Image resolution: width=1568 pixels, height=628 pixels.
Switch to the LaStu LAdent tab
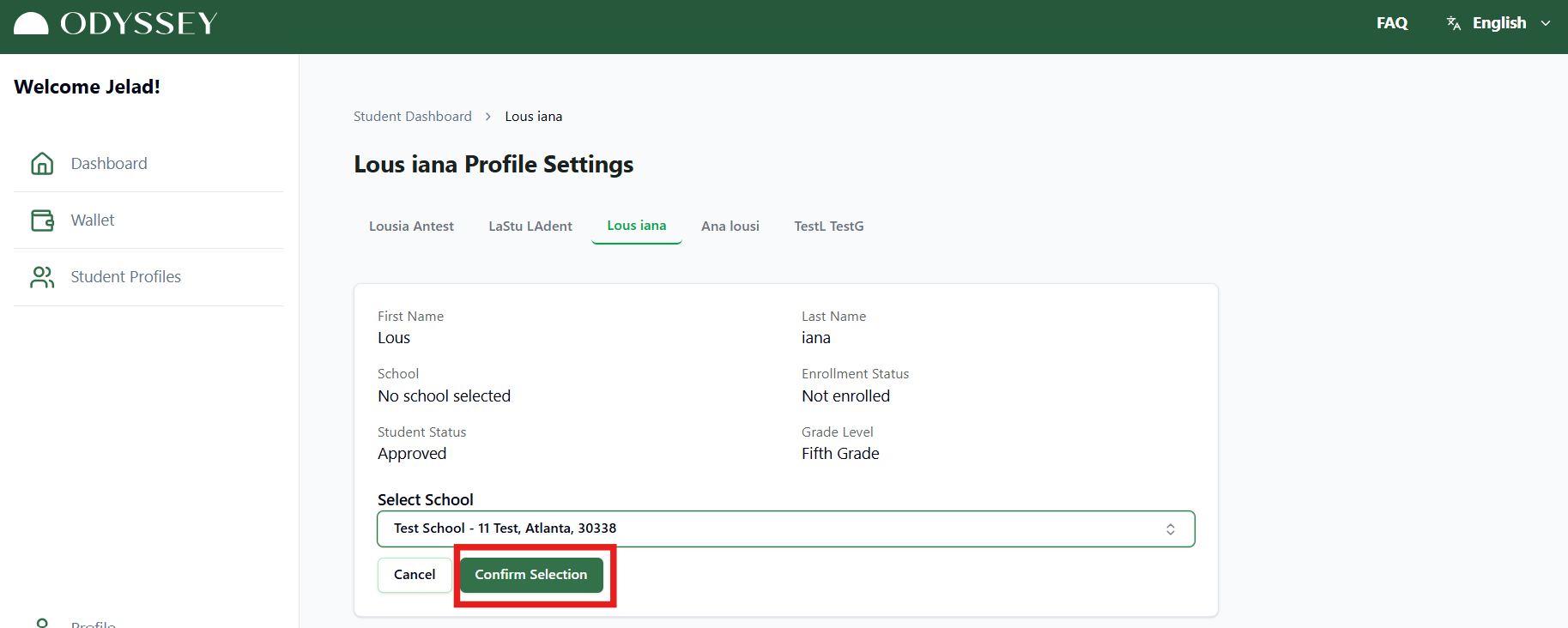coord(530,226)
